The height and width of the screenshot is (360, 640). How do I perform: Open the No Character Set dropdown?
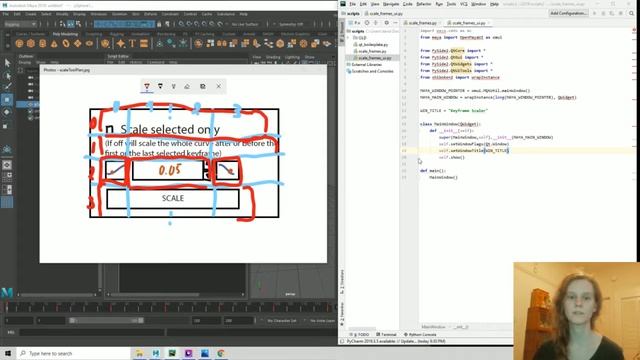[282, 321]
